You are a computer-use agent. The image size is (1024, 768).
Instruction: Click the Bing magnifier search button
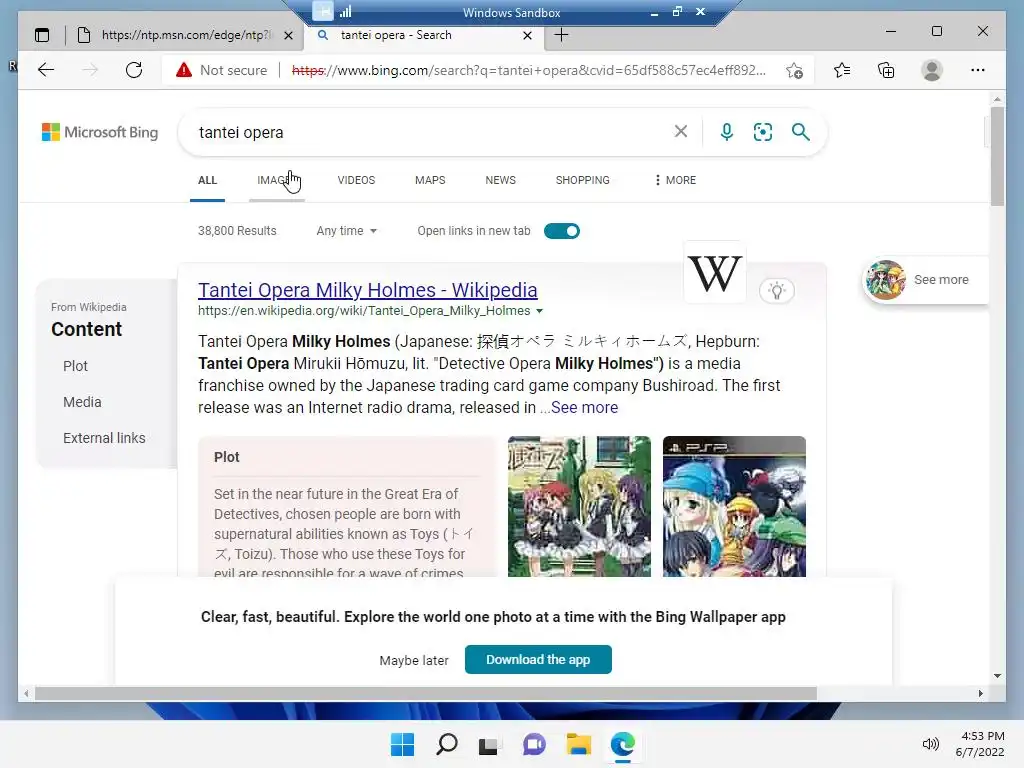(801, 132)
